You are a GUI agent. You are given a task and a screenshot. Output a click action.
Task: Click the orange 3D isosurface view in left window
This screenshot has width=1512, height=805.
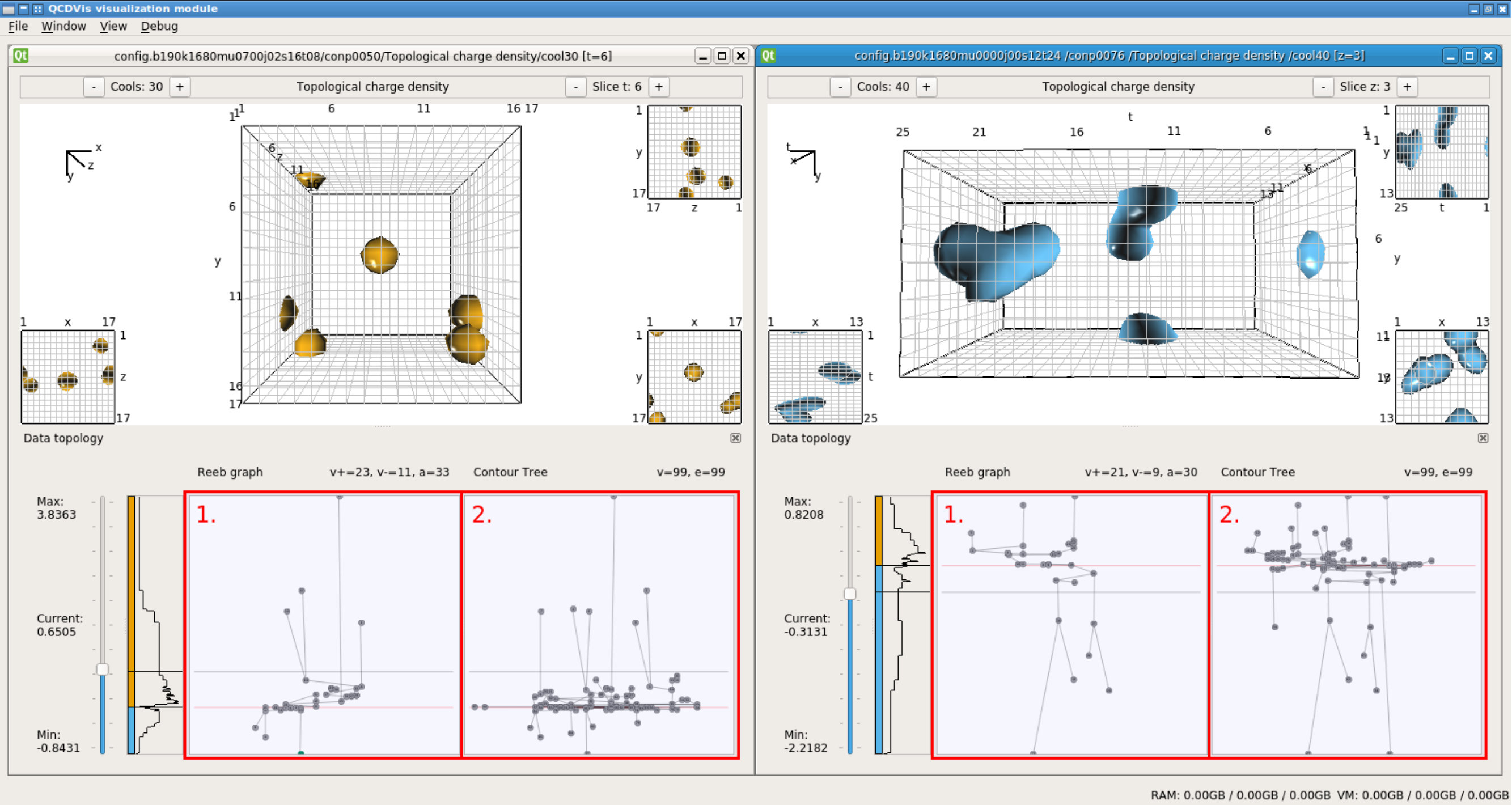tap(381, 264)
